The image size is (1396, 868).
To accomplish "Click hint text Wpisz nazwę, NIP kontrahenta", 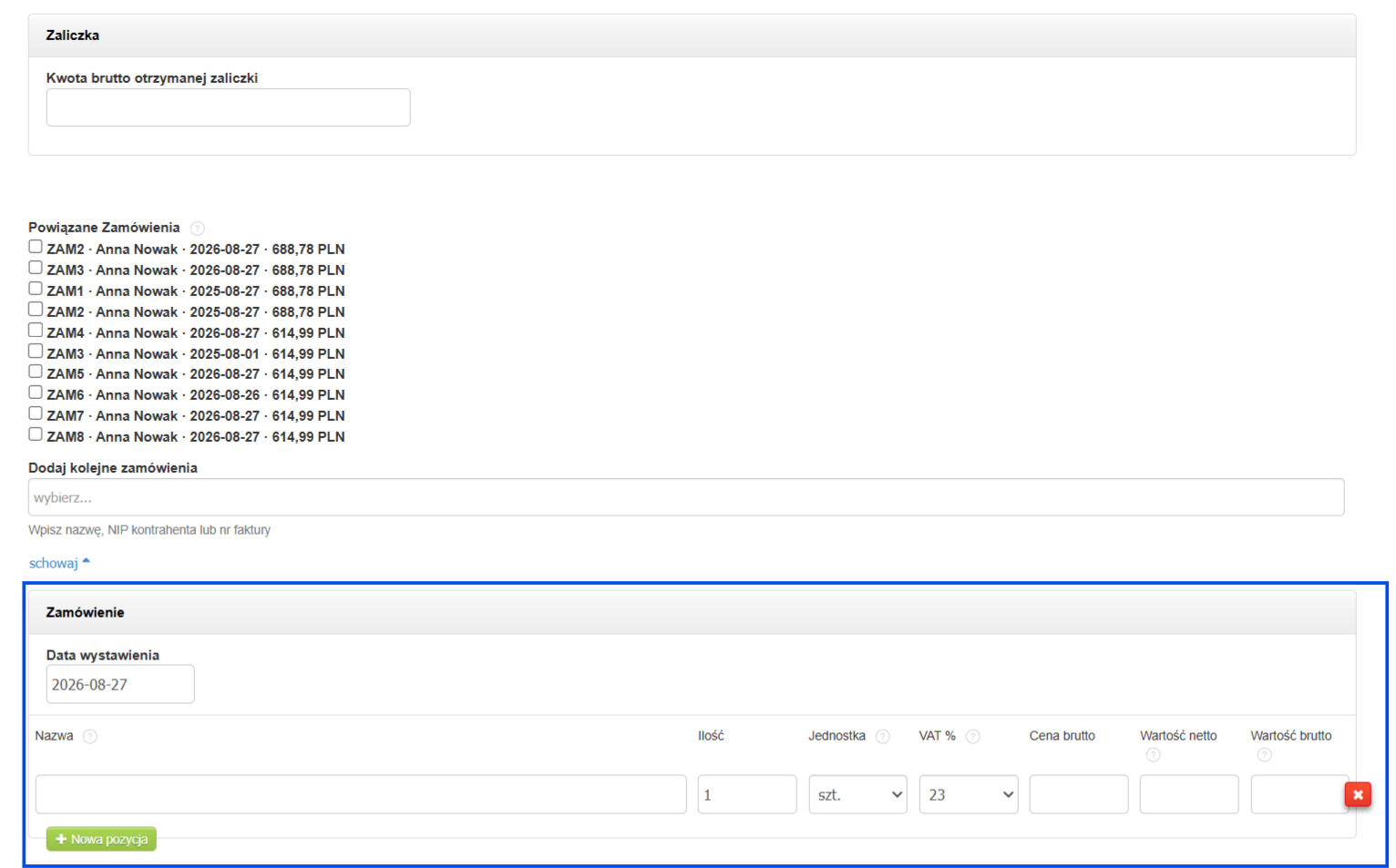I will coord(149,529).
